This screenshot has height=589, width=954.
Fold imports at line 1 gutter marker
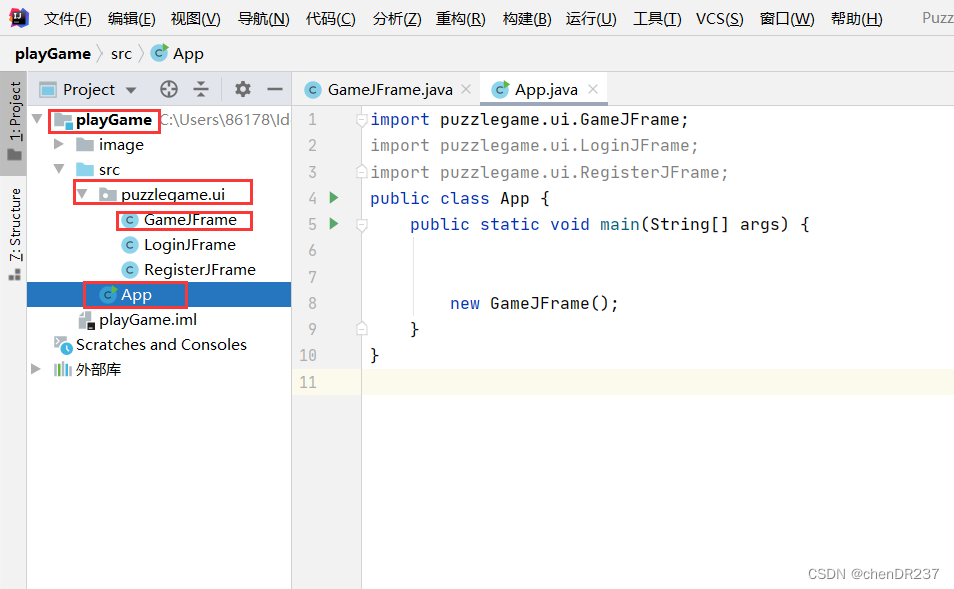tap(361, 120)
